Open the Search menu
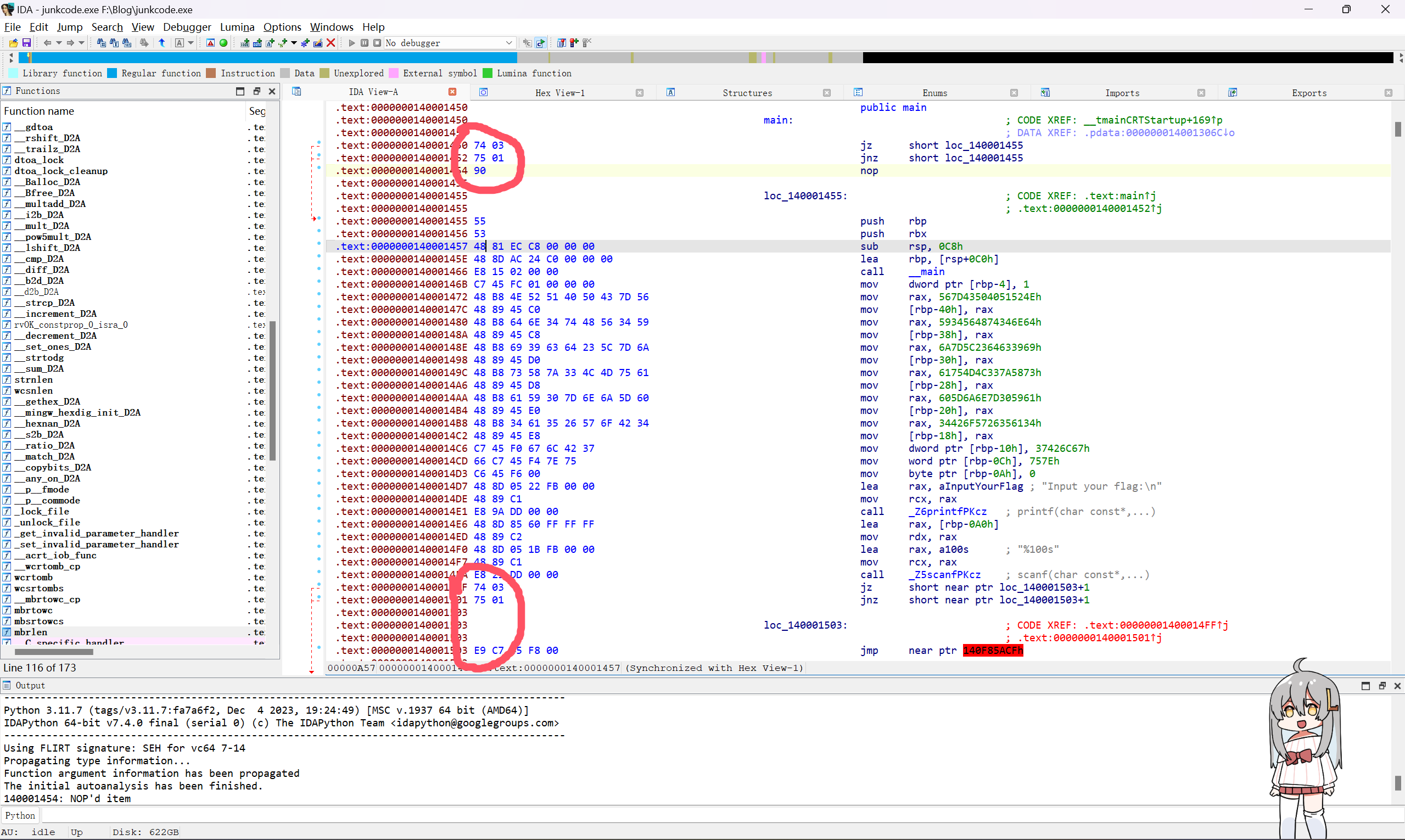This screenshot has height=840, width=1405. [107, 26]
